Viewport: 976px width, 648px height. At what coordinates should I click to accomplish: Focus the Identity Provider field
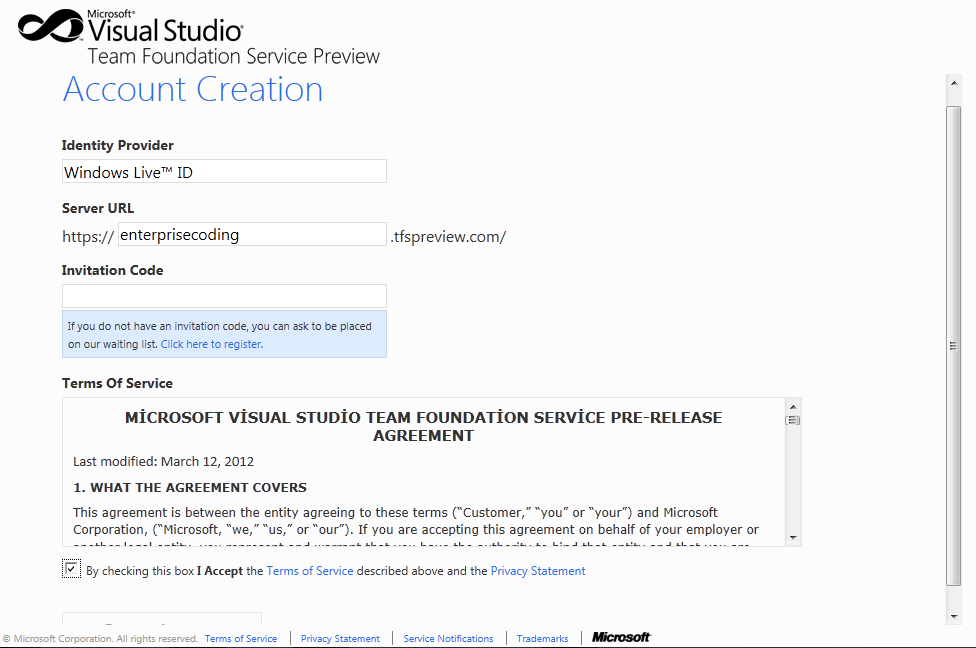(224, 171)
